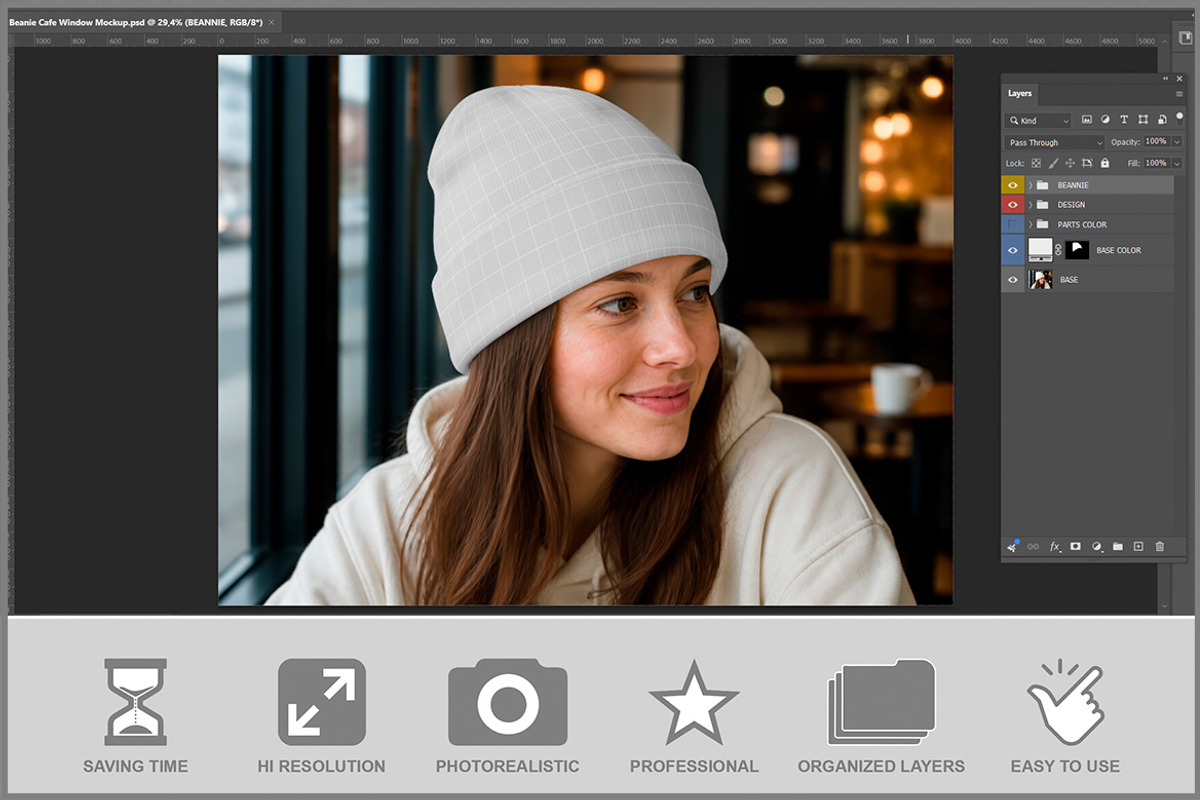Filter layers by pixel layers icon
Screen dimensions: 1200x800
[x=1087, y=120]
